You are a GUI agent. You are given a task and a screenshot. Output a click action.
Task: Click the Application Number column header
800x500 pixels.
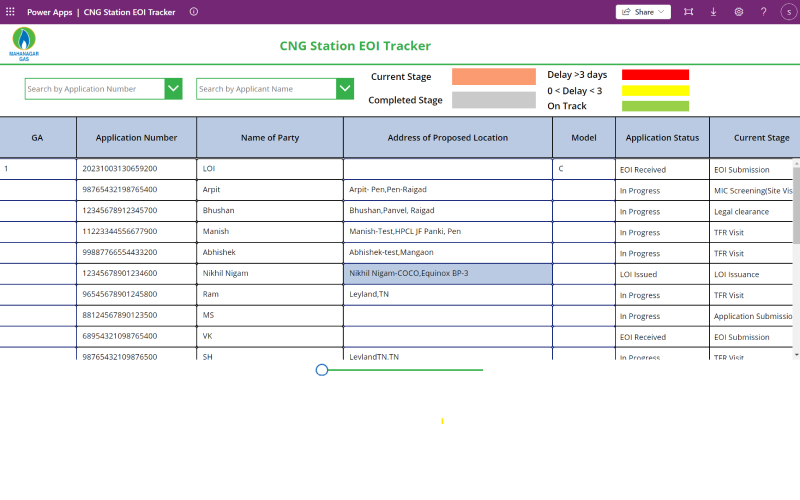136,138
